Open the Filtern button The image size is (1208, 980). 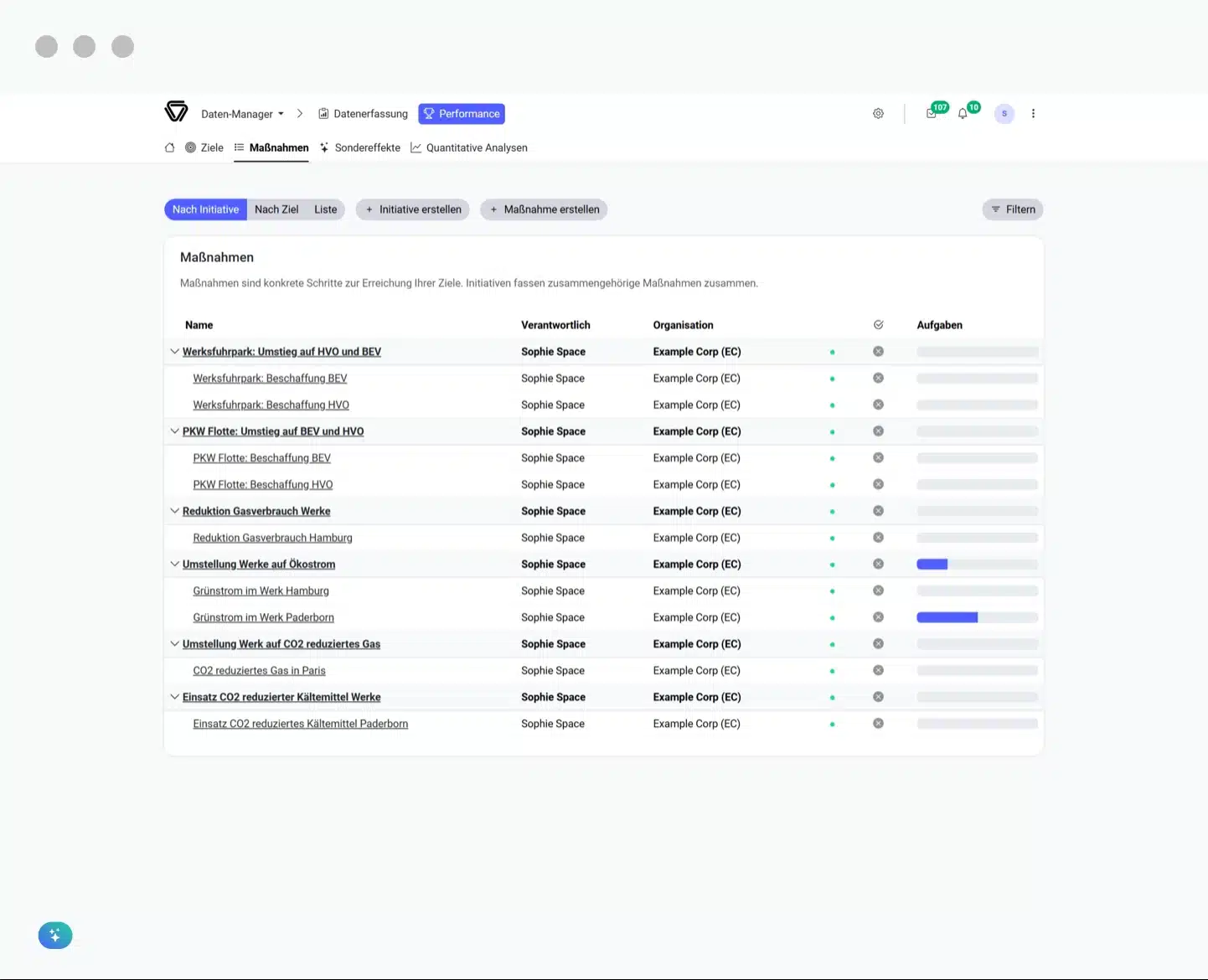tap(1013, 209)
